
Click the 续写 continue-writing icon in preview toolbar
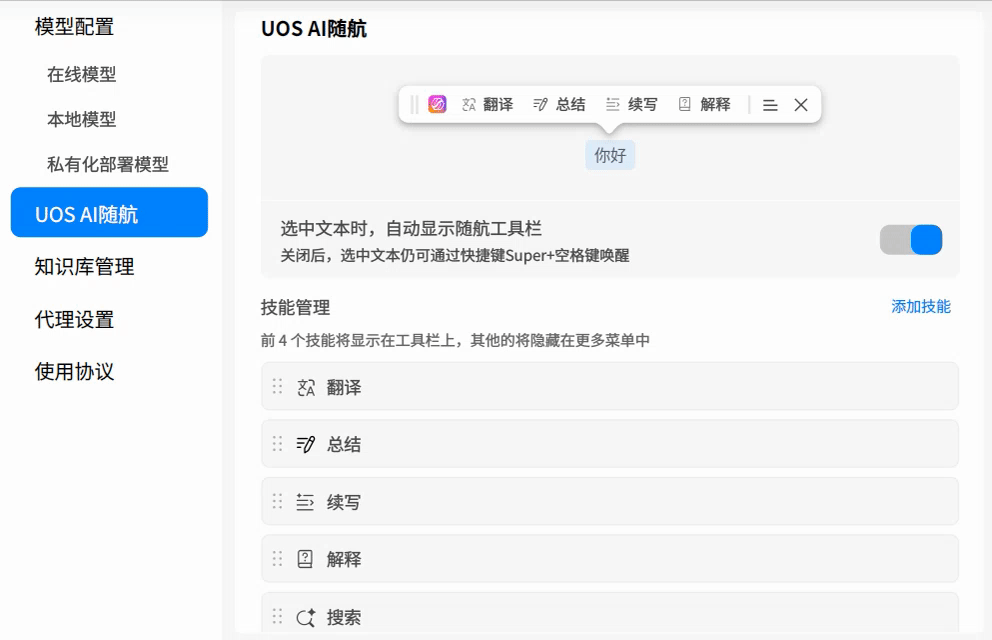612,104
